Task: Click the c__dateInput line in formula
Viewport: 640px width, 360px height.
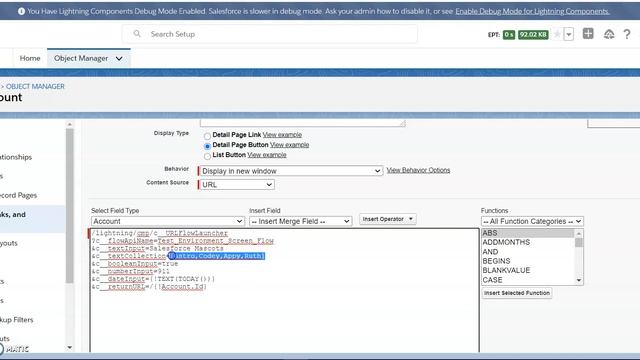Action: (153, 279)
